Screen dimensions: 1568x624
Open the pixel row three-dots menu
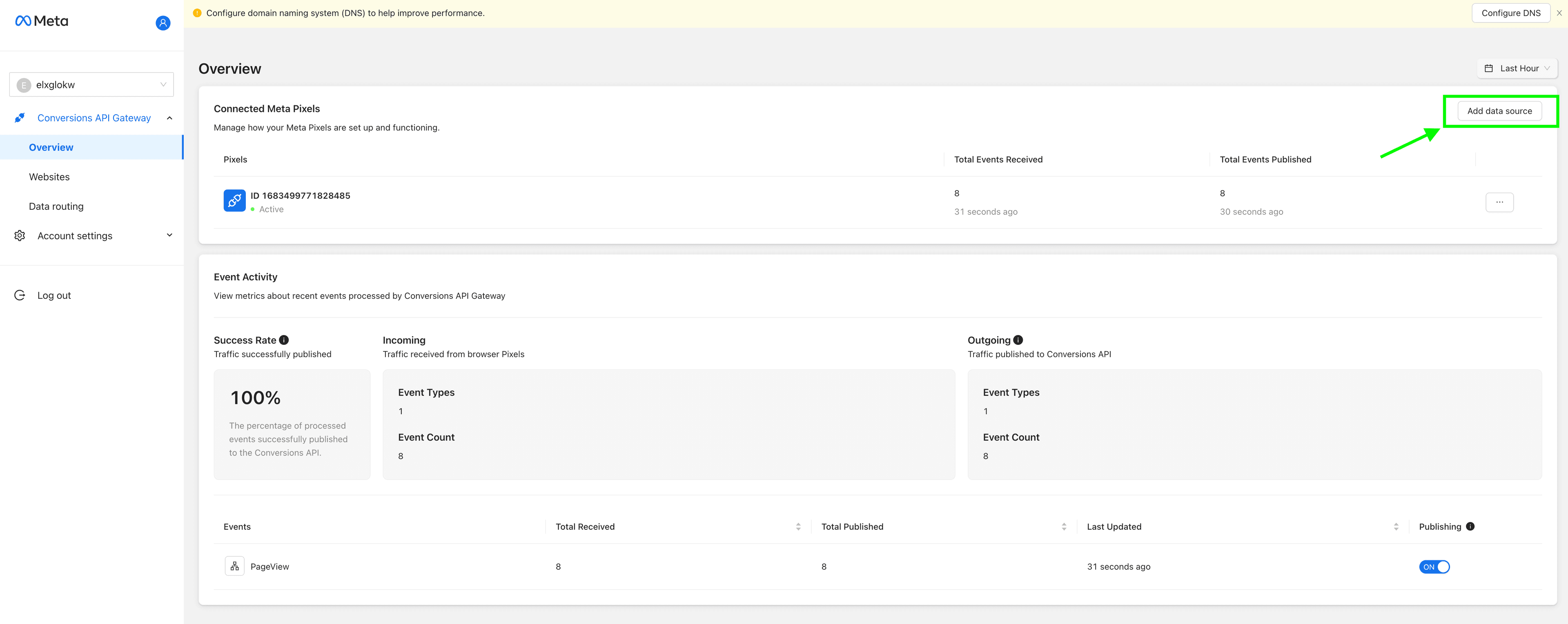pyautogui.click(x=1499, y=202)
